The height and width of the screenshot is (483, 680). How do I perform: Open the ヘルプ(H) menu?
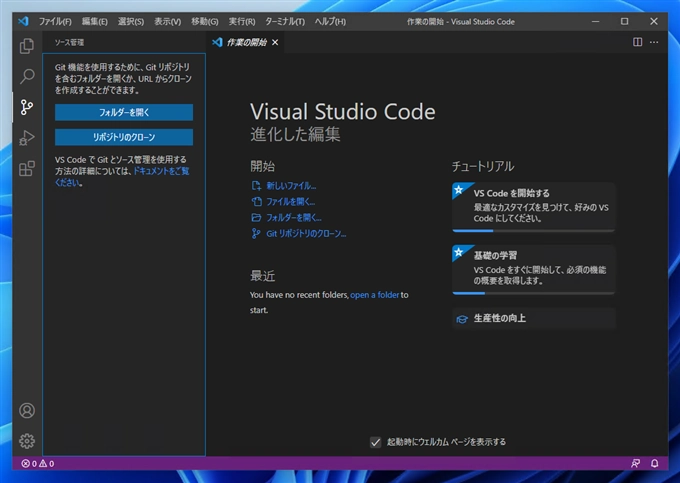(330, 21)
